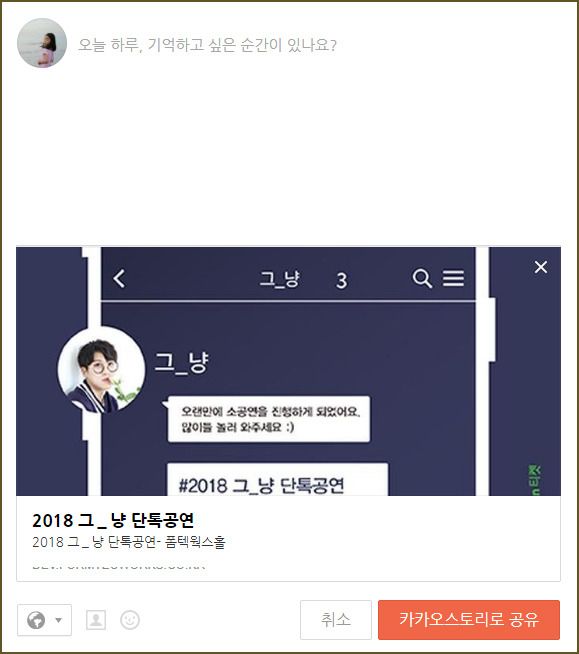Click the partially hidden URL text
This screenshot has height=654, width=579.
[x=118, y=567]
